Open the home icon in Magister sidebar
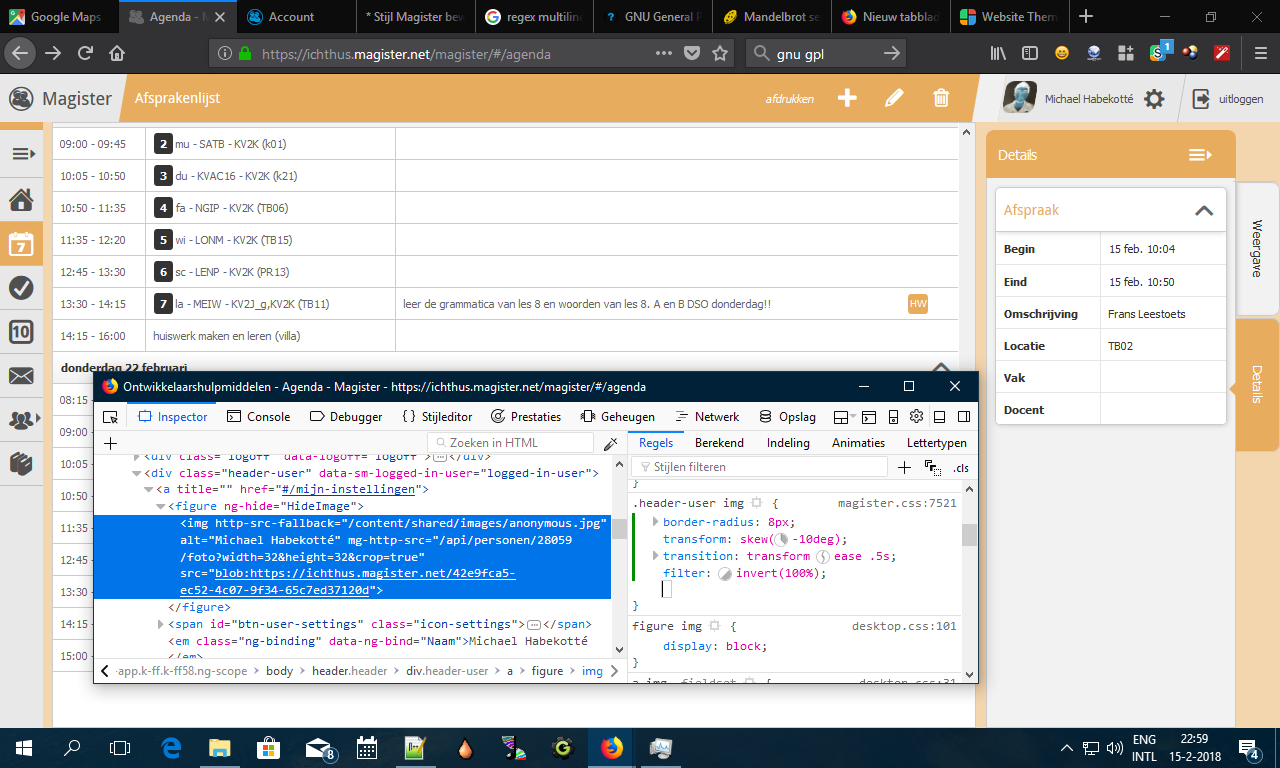Image resolution: width=1280 pixels, height=768 pixels. tap(21, 200)
